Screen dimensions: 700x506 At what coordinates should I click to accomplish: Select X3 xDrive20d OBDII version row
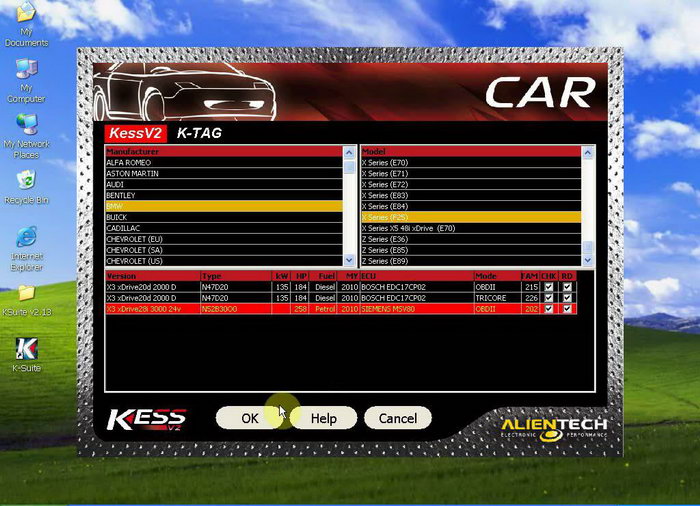coord(341,287)
